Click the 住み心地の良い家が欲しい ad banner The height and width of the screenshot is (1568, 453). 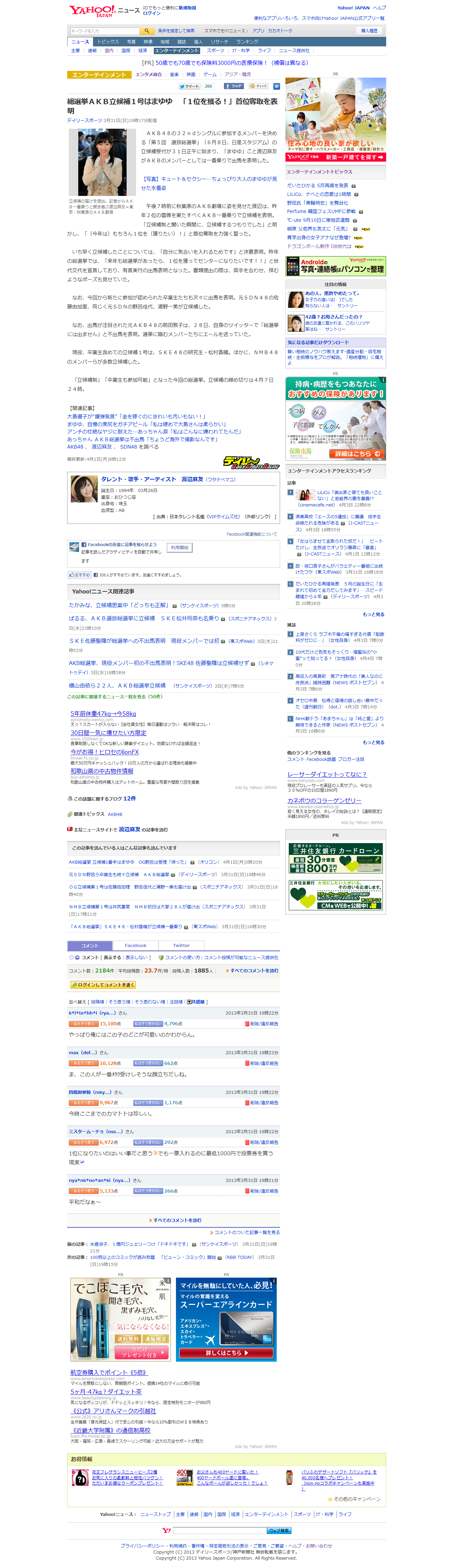[x=336, y=119]
